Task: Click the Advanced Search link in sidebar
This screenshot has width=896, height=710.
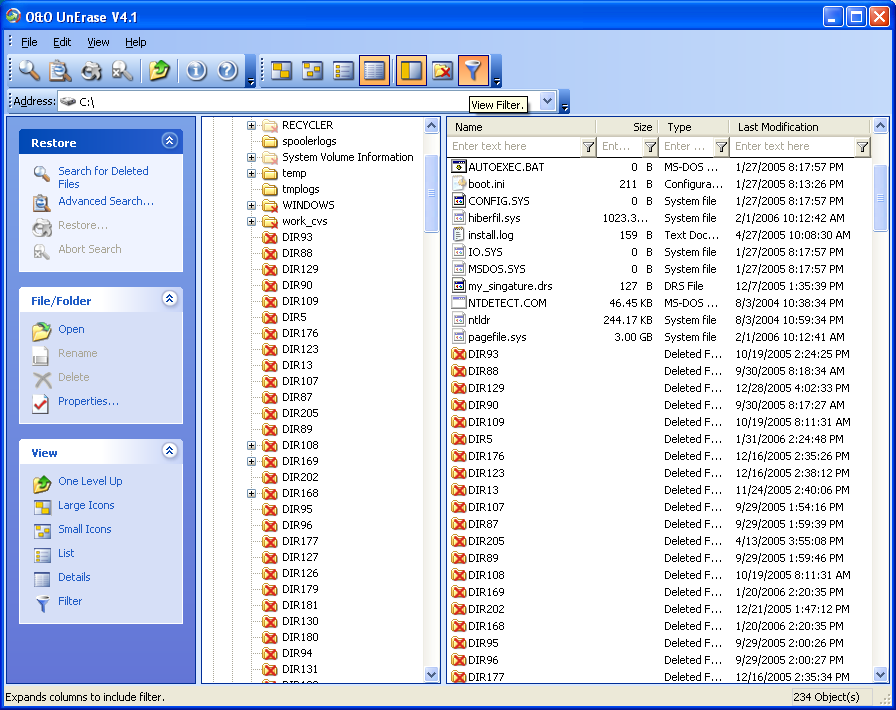Action: [105, 201]
